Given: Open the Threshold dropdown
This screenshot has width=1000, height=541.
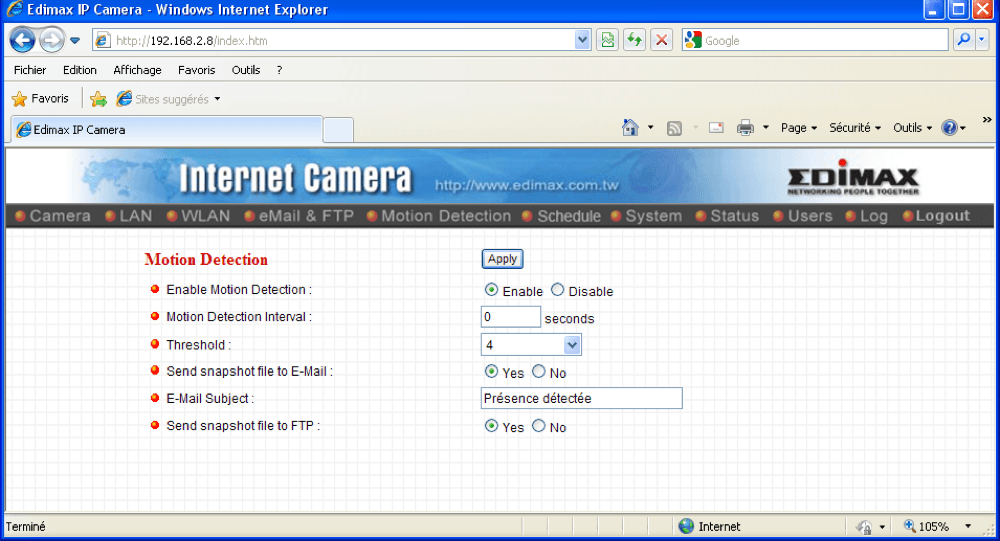Looking at the screenshot, I should [x=531, y=345].
